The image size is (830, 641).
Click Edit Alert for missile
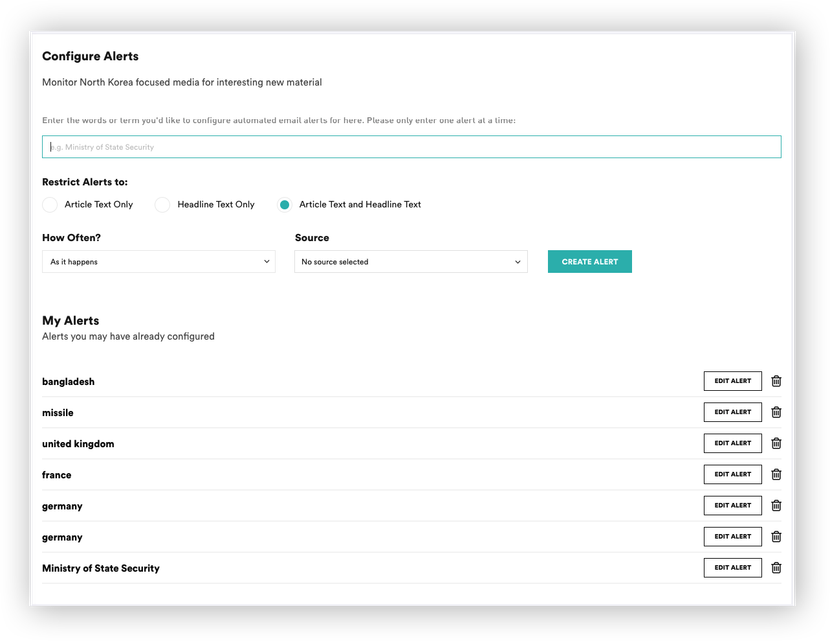(x=732, y=412)
